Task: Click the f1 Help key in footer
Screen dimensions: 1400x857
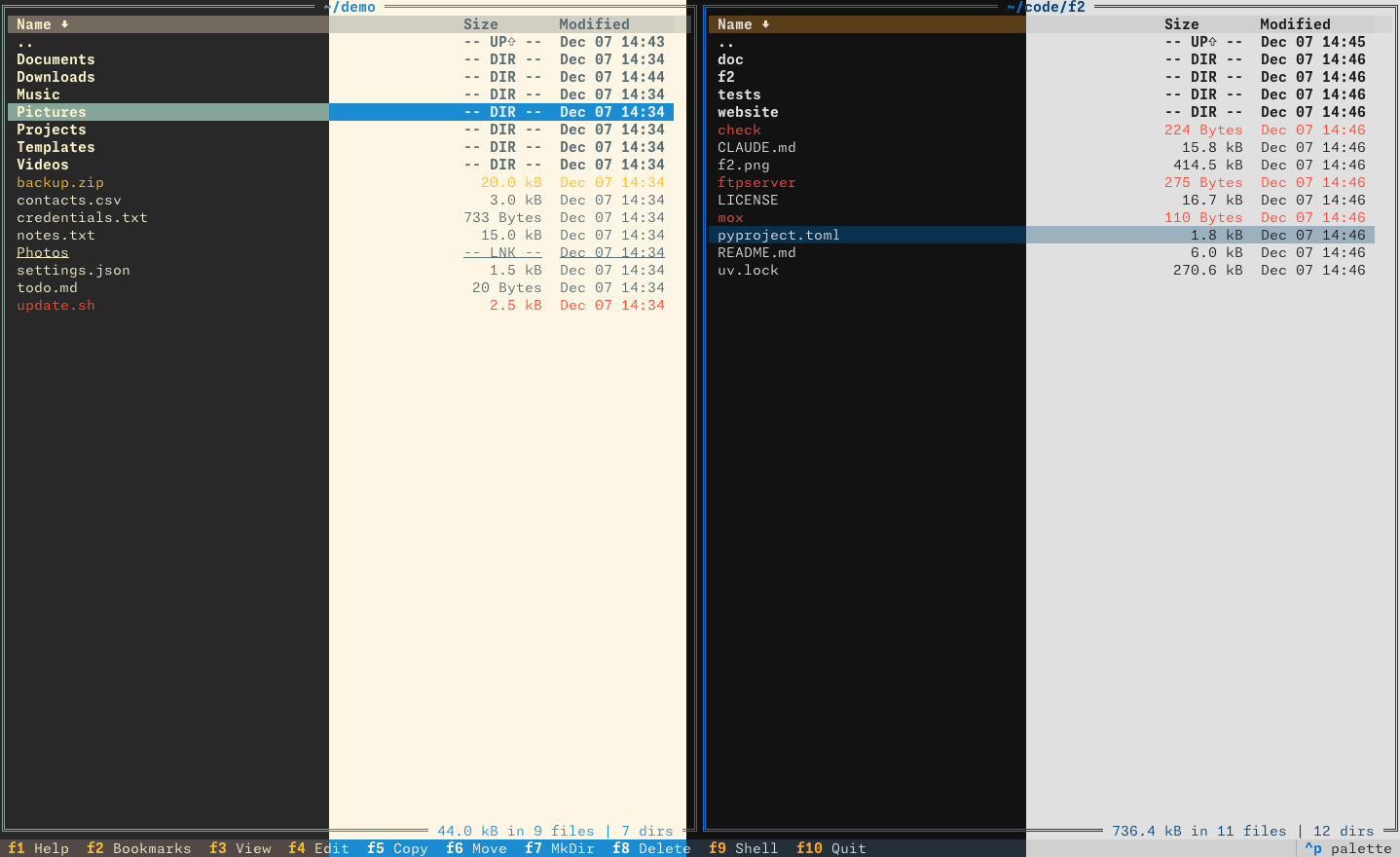Action: point(39,848)
